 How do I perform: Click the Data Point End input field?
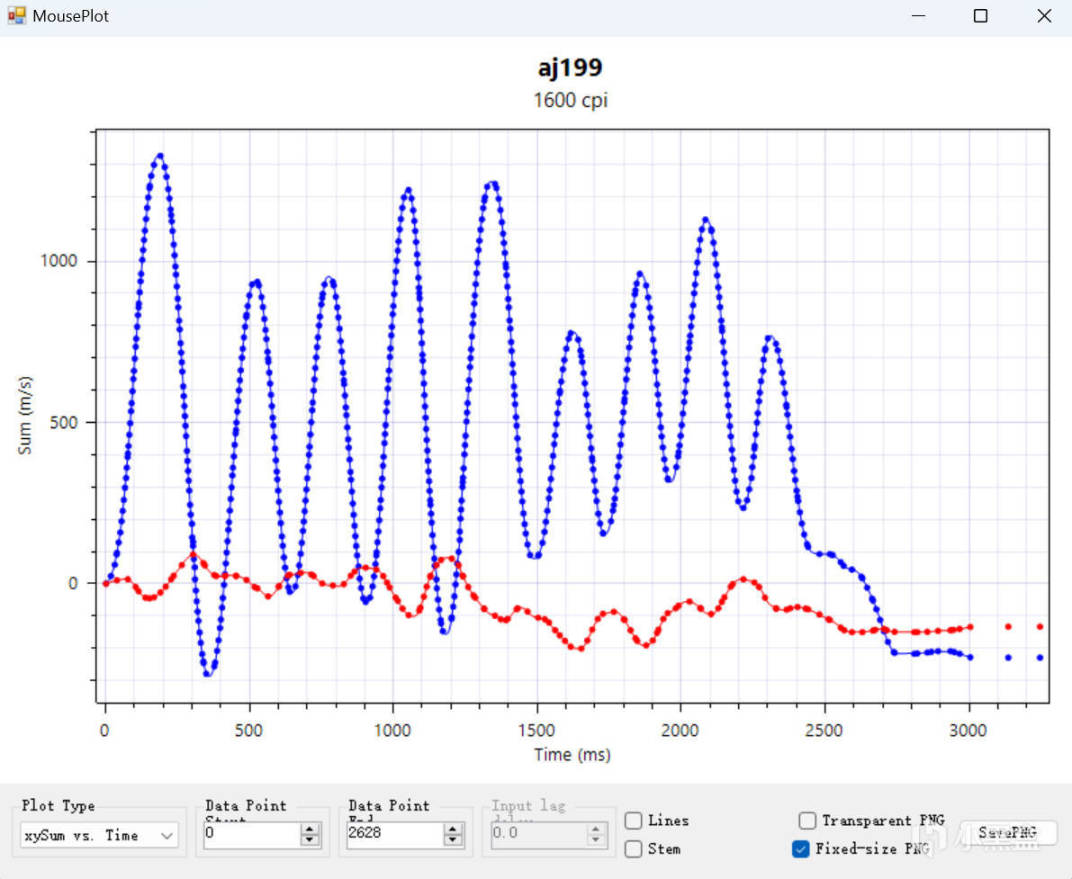click(394, 834)
